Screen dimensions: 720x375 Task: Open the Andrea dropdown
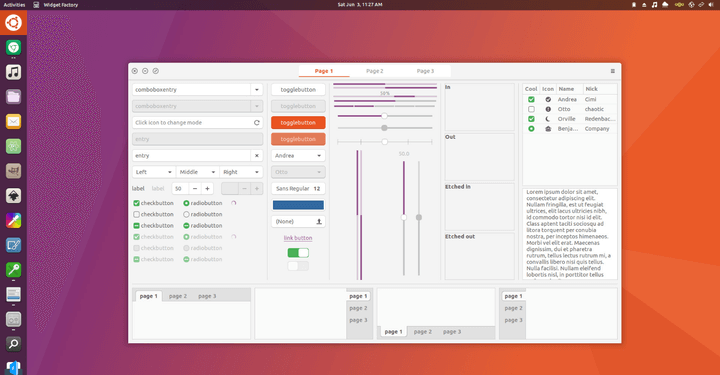tap(298, 156)
